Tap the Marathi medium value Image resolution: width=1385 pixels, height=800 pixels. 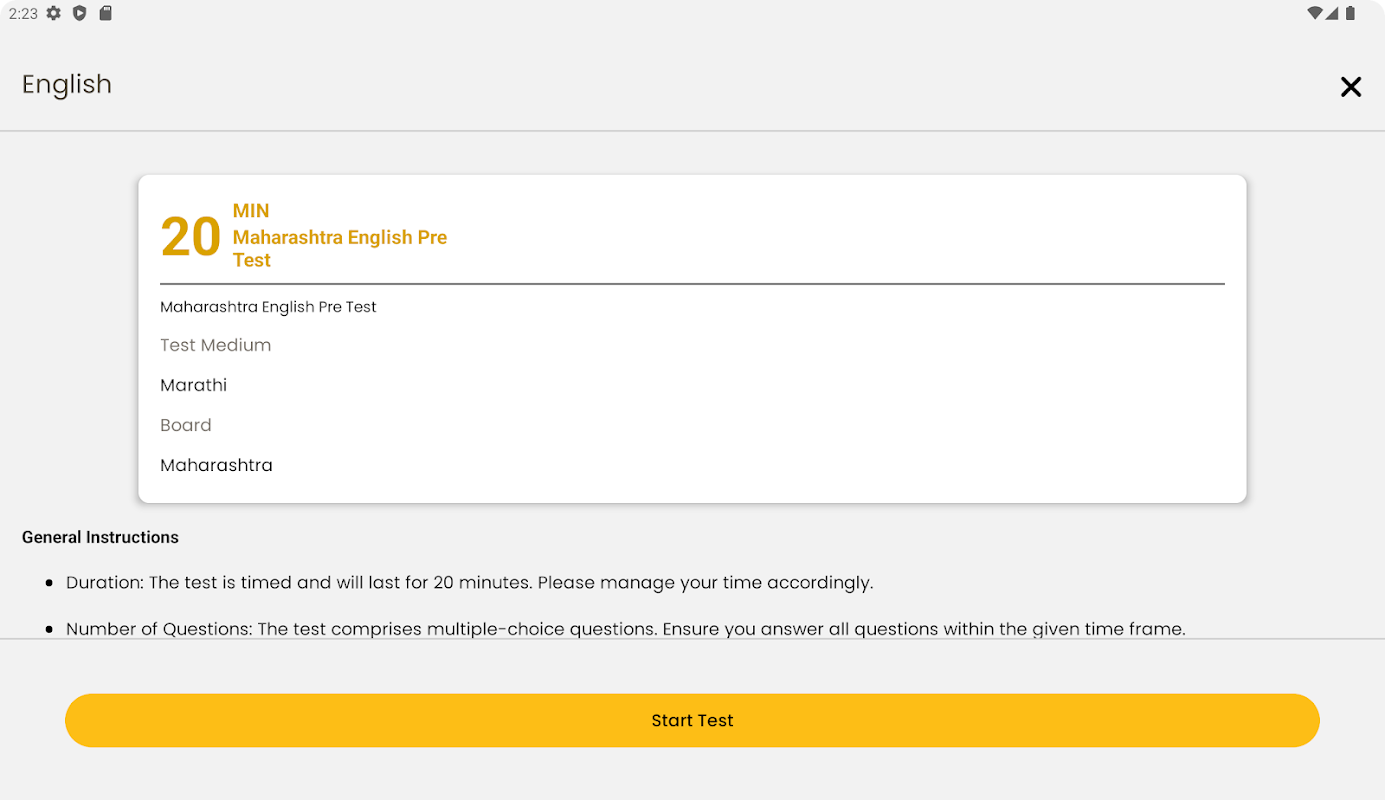[x=193, y=385]
